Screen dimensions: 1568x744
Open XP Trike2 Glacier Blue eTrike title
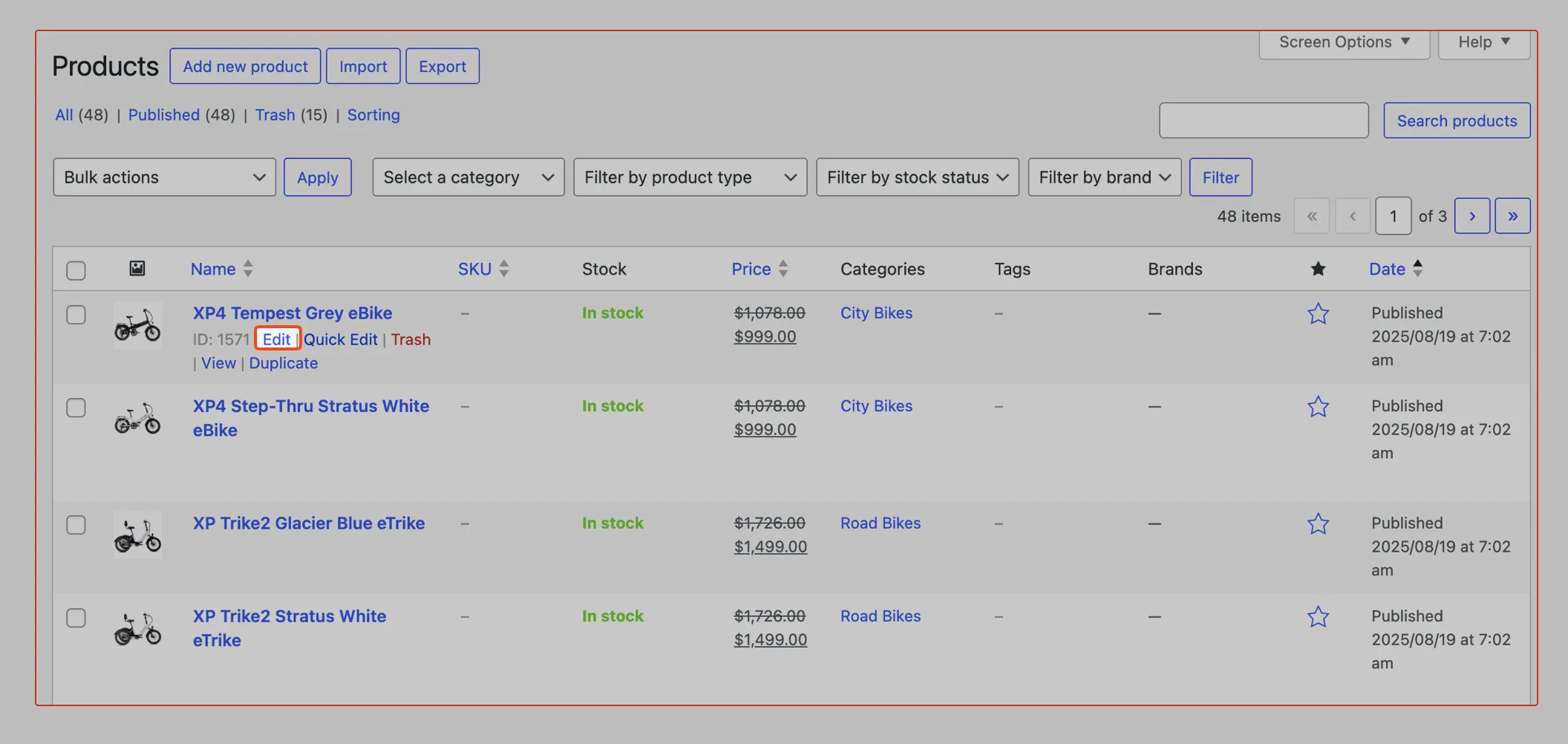tap(309, 523)
